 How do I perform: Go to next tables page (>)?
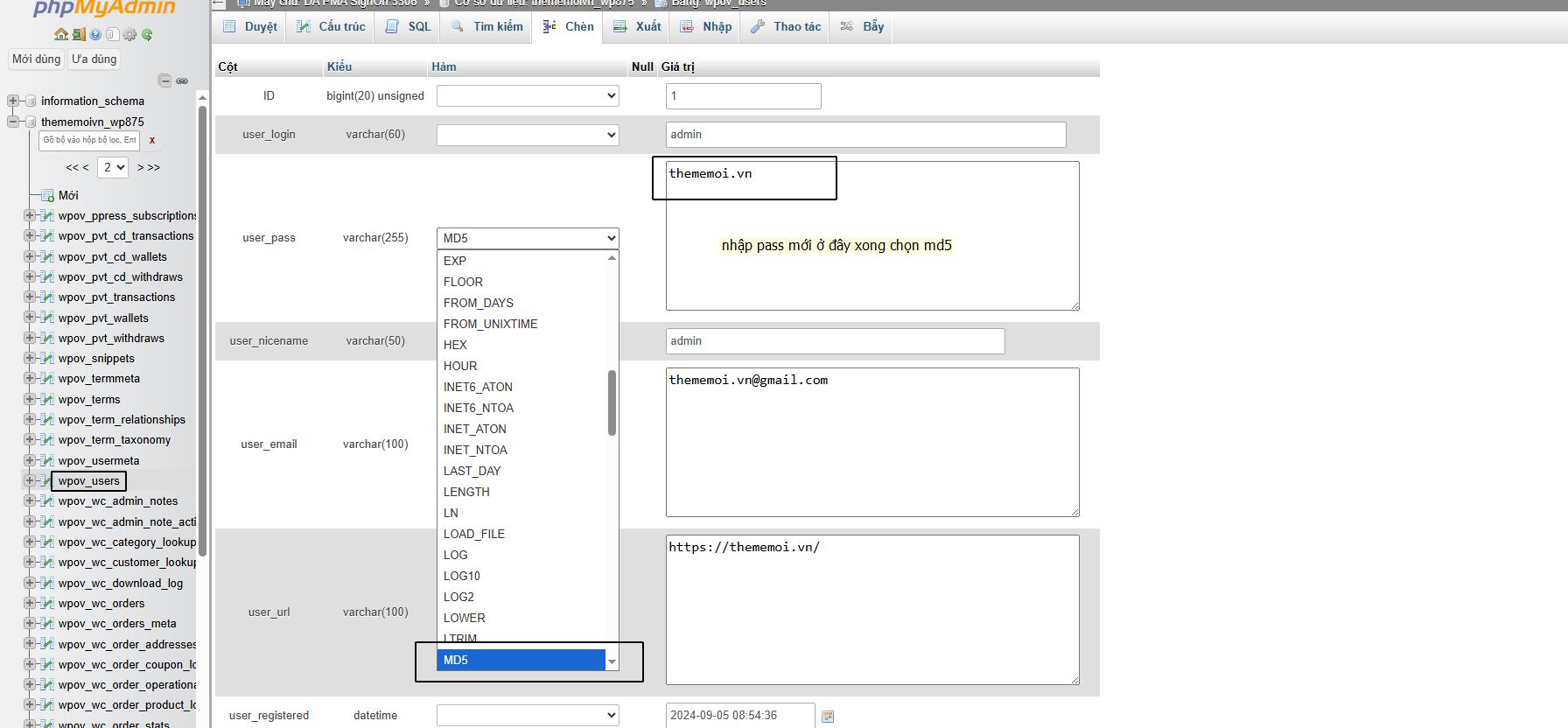tap(141, 167)
